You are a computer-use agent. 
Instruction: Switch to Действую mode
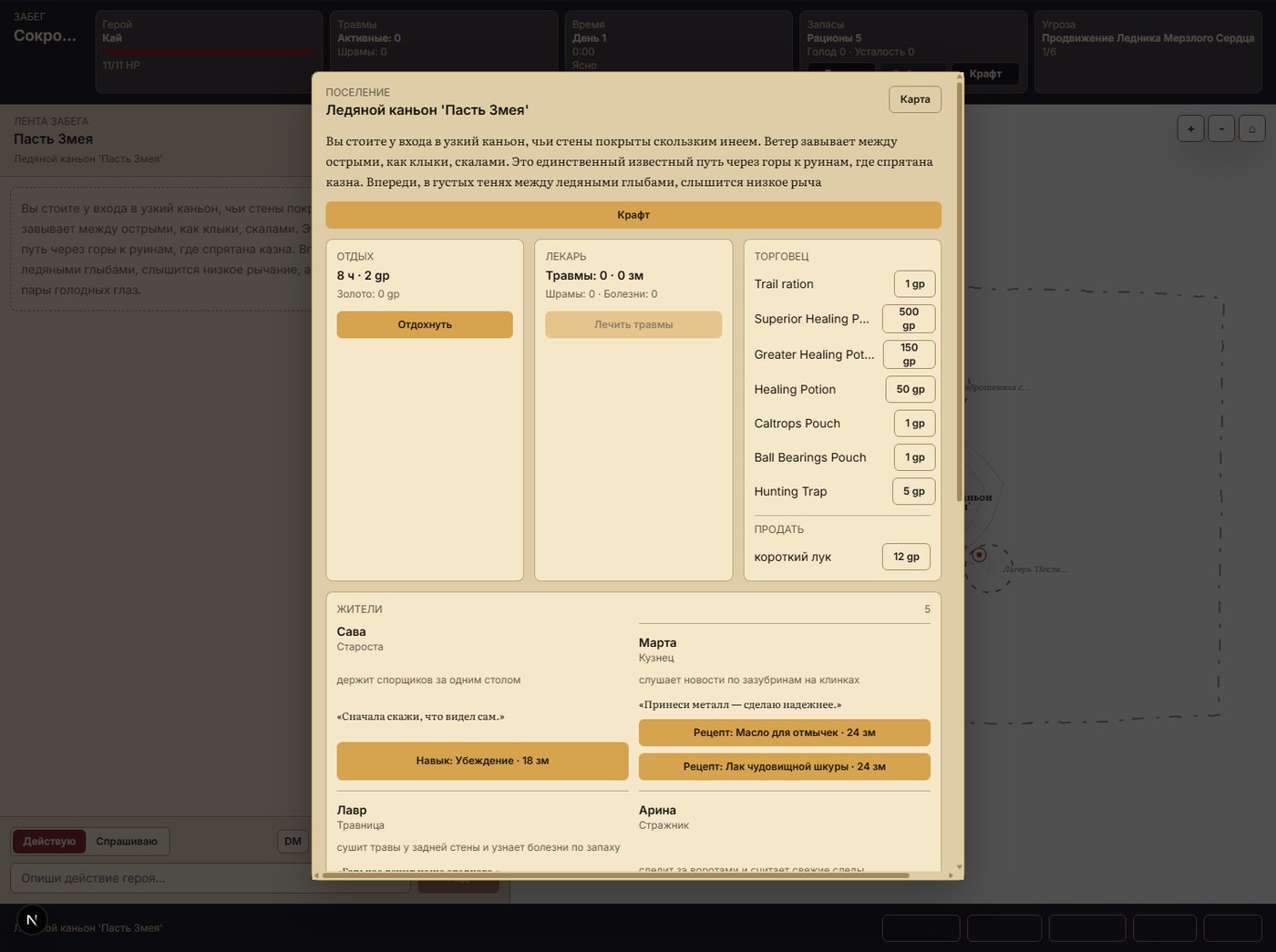pos(49,841)
